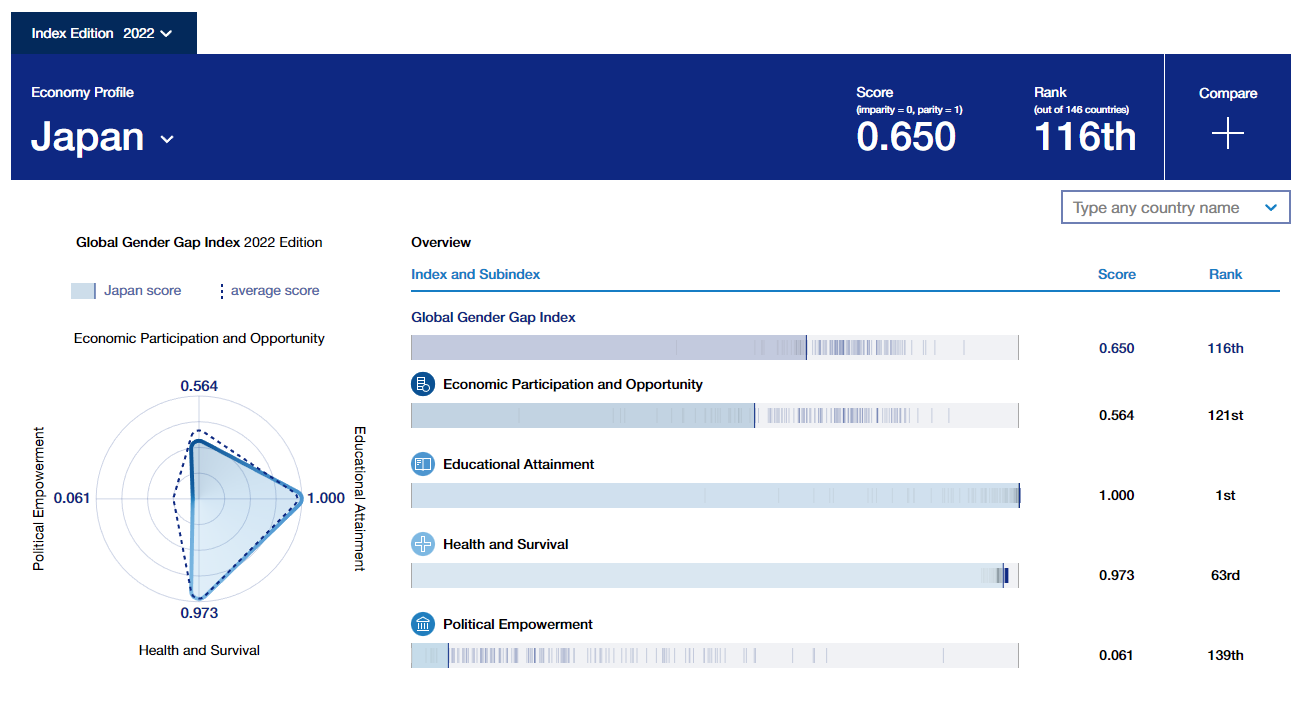Click the average score legend entry
Screen dimensions: 1303x721
tap(269, 291)
